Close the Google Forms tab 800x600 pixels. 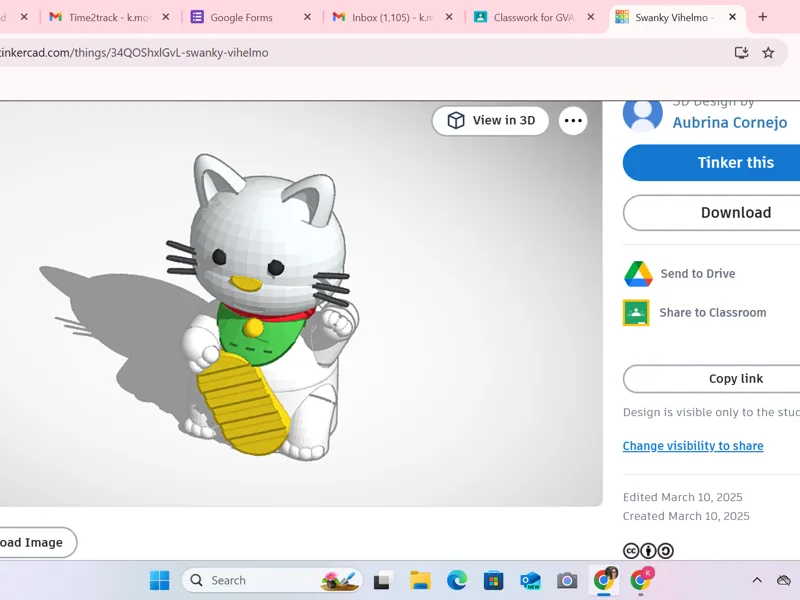point(307,17)
